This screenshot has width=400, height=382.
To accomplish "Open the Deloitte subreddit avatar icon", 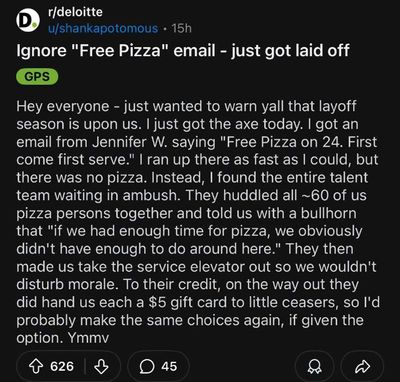I will 28,21.
